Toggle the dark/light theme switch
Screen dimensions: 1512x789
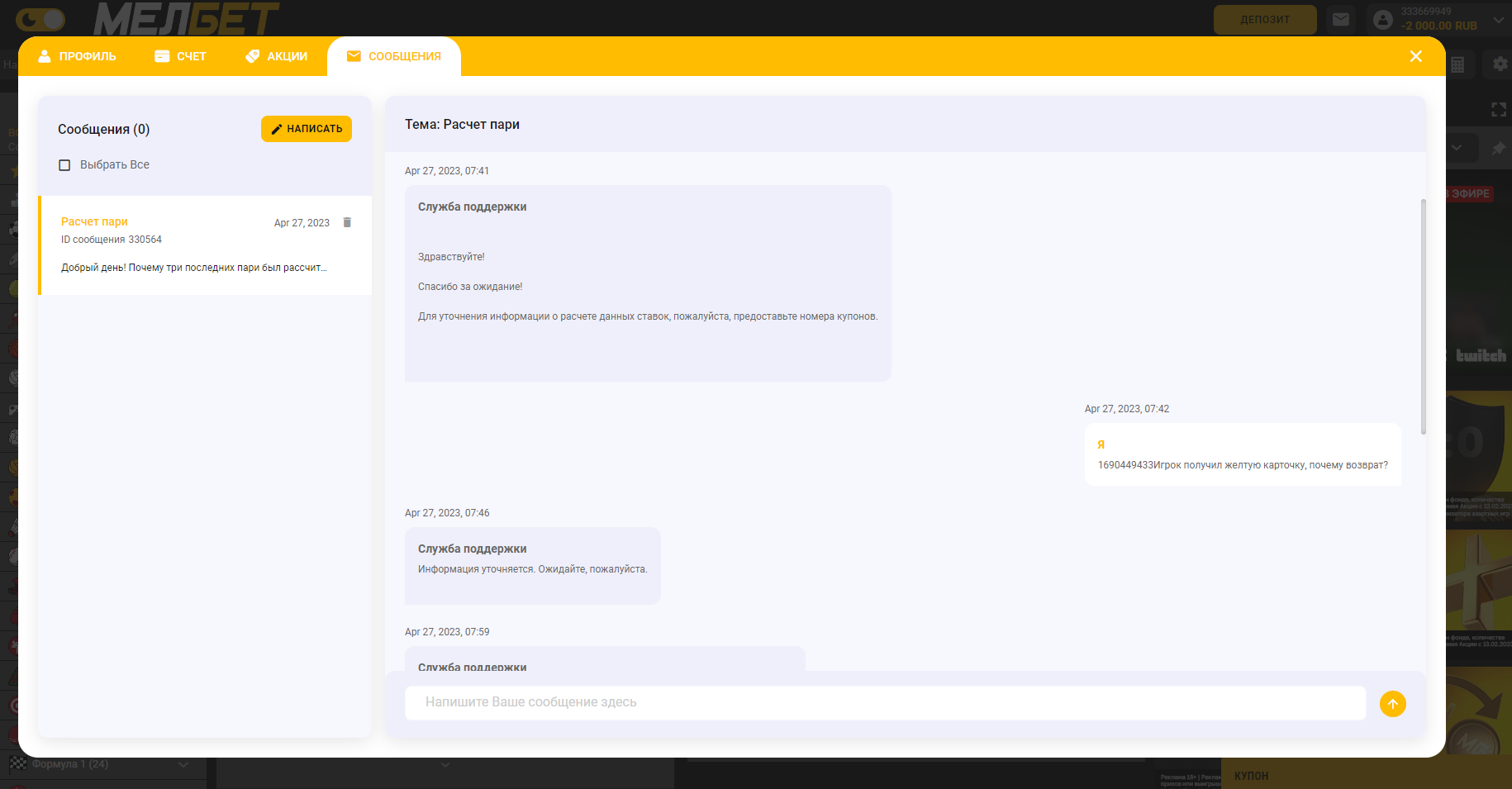[x=40, y=19]
